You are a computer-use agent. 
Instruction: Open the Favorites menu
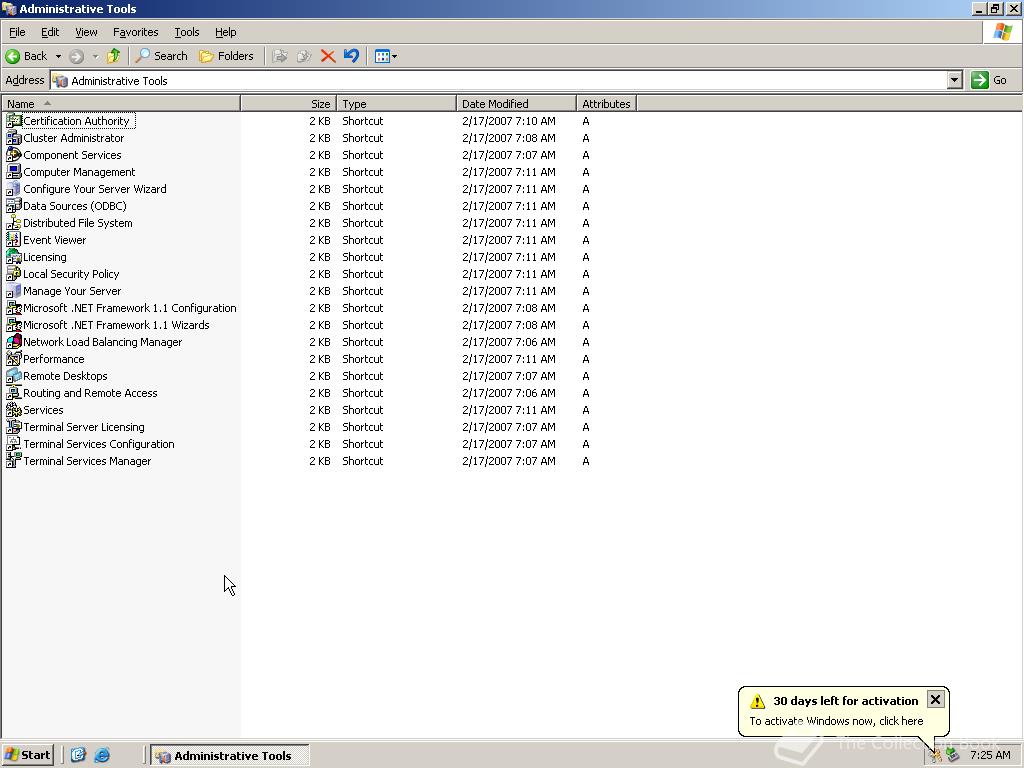pyautogui.click(x=135, y=32)
